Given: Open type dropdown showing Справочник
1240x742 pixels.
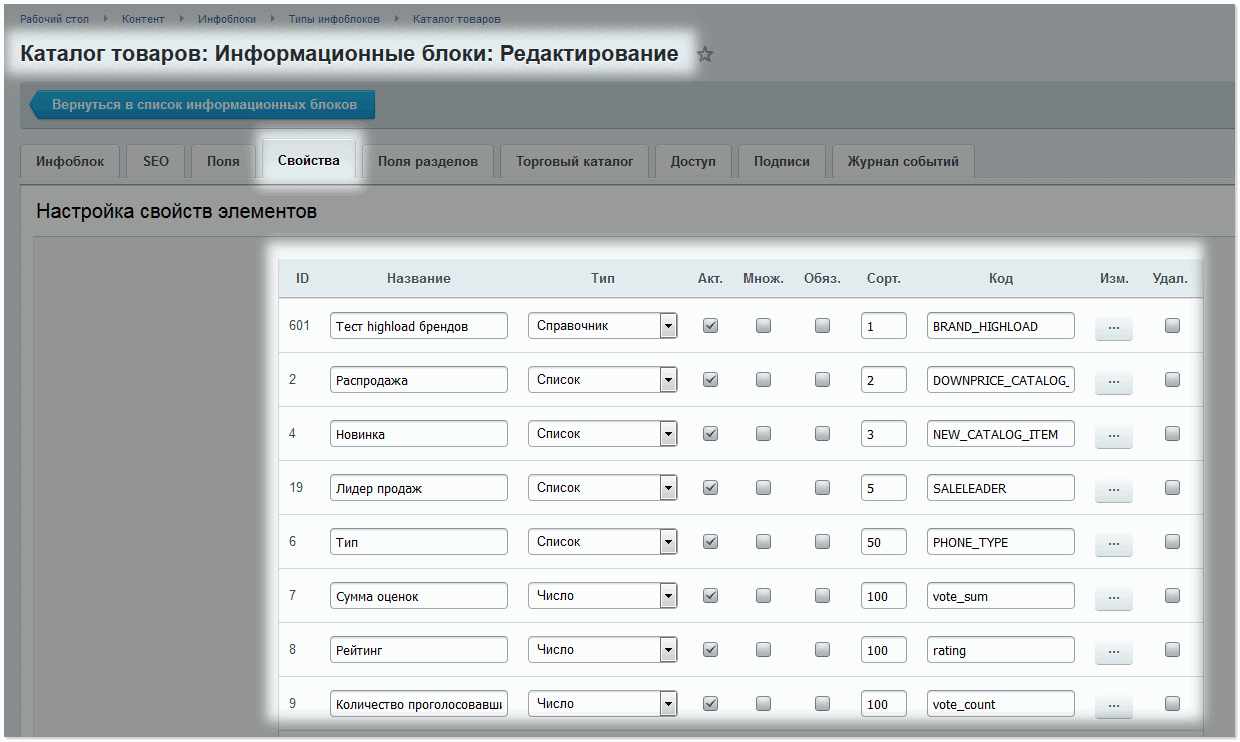Looking at the screenshot, I should coord(603,326).
